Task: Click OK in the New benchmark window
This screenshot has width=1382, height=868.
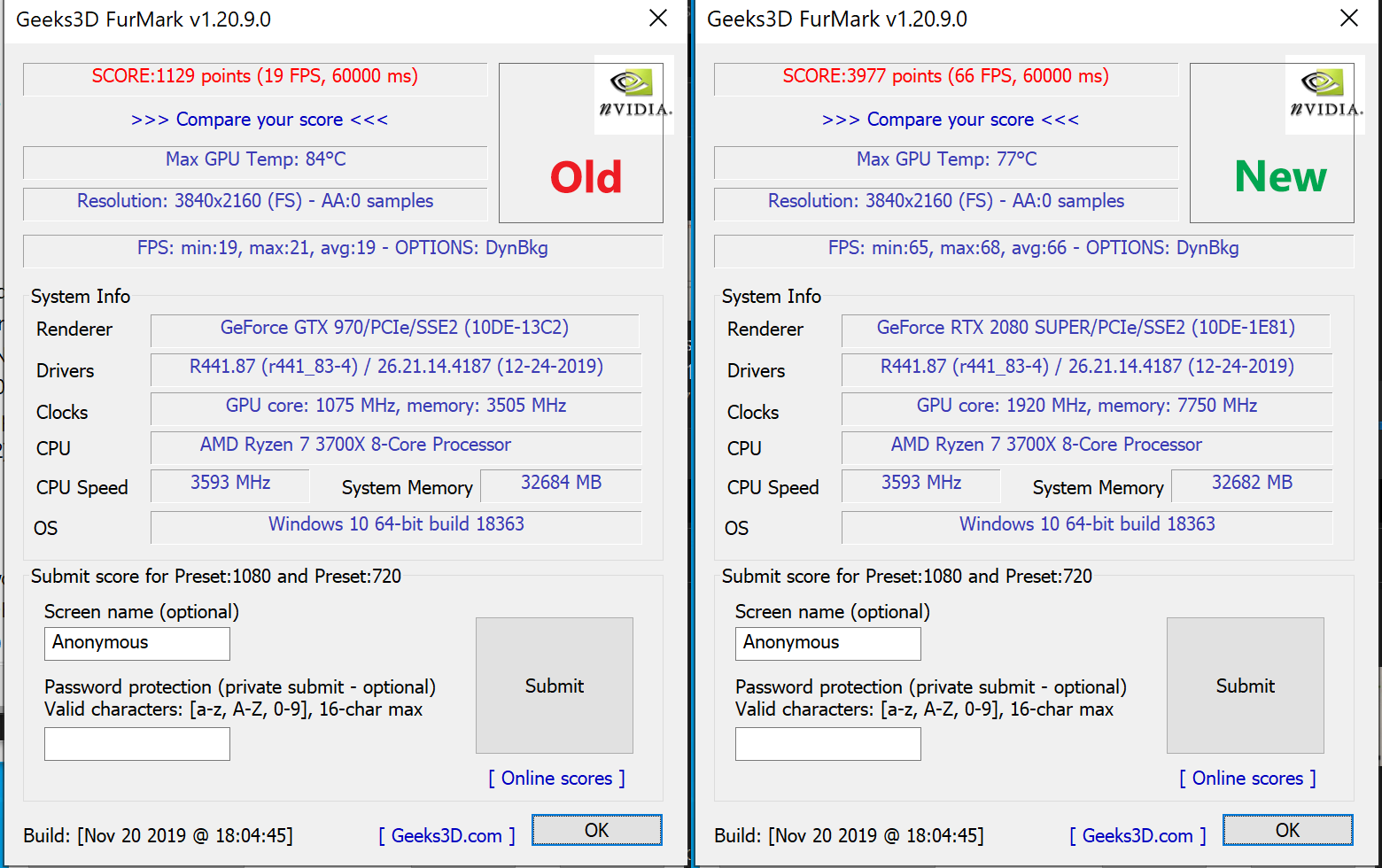Action: click(1287, 831)
